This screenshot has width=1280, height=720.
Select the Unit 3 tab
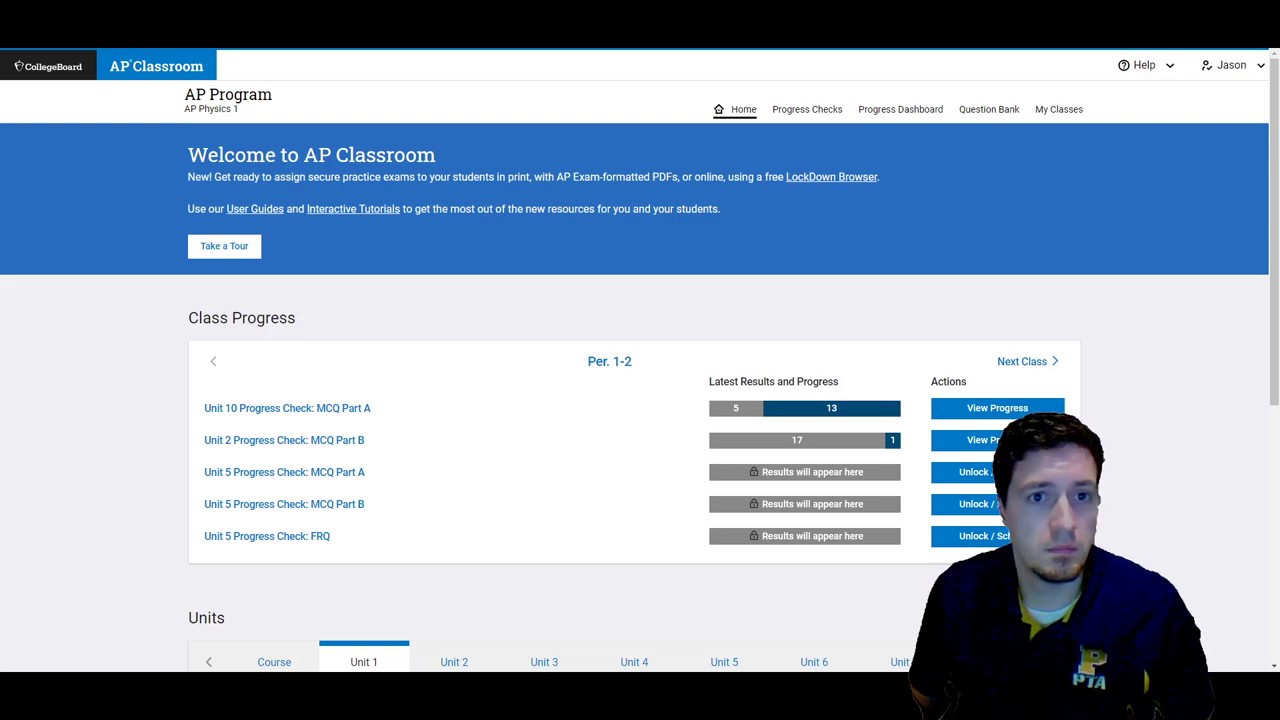coord(544,662)
